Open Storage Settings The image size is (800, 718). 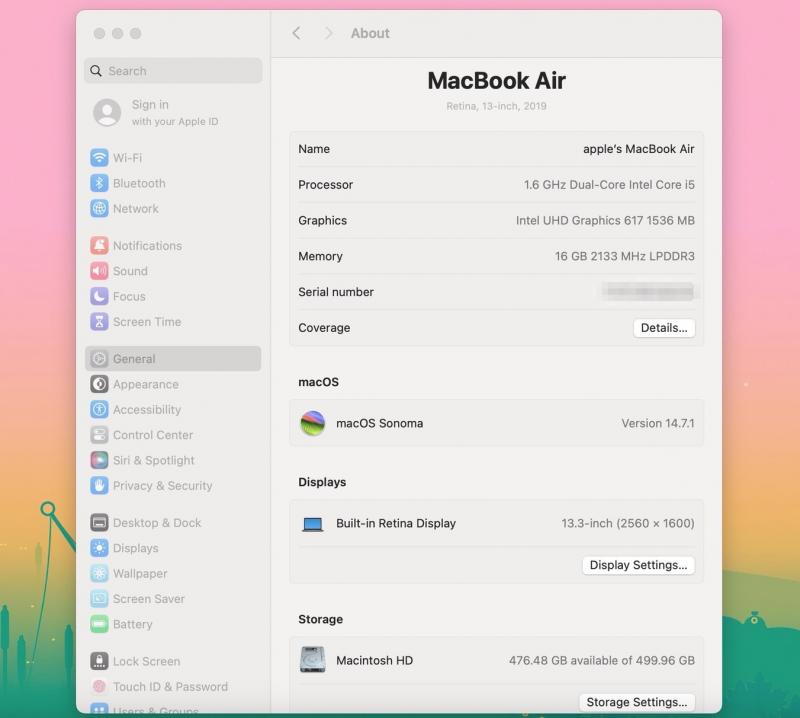637,702
